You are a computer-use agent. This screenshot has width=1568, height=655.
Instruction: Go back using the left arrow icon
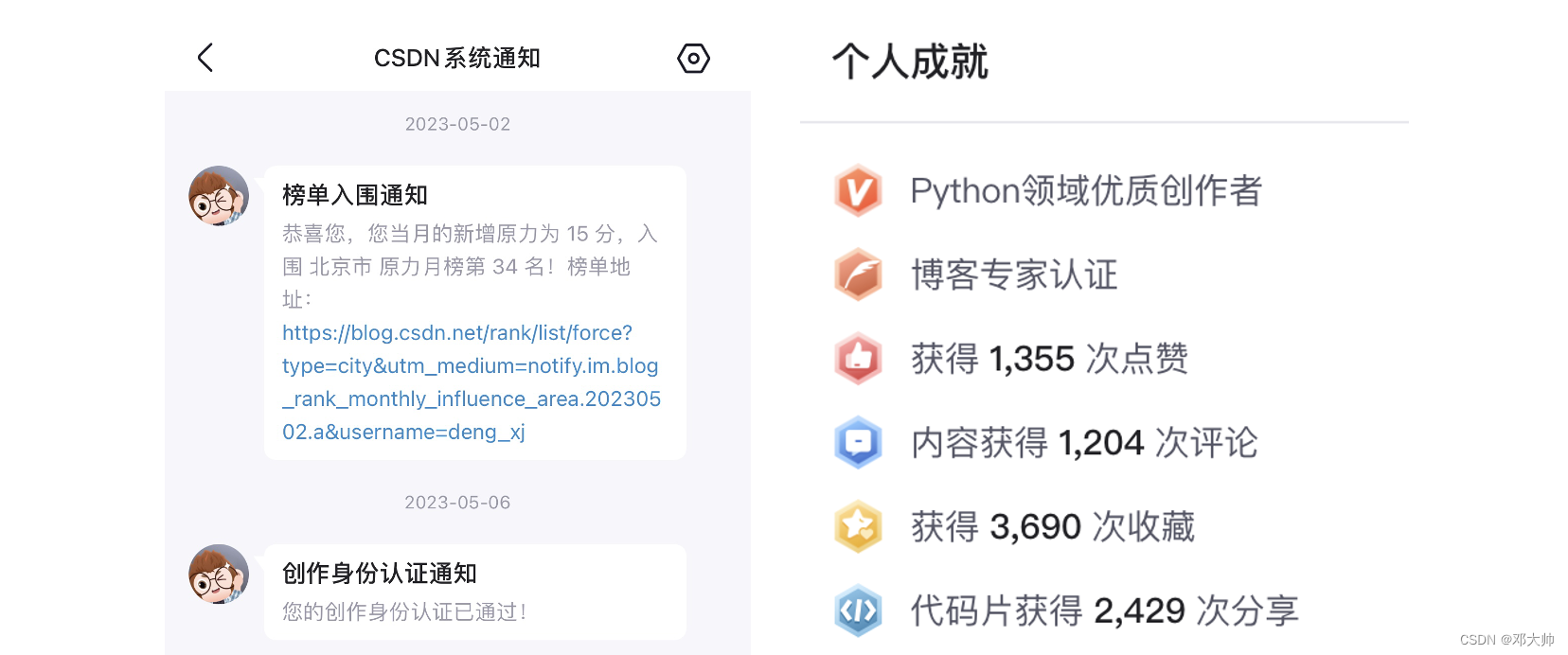click(x=205, y=58)
